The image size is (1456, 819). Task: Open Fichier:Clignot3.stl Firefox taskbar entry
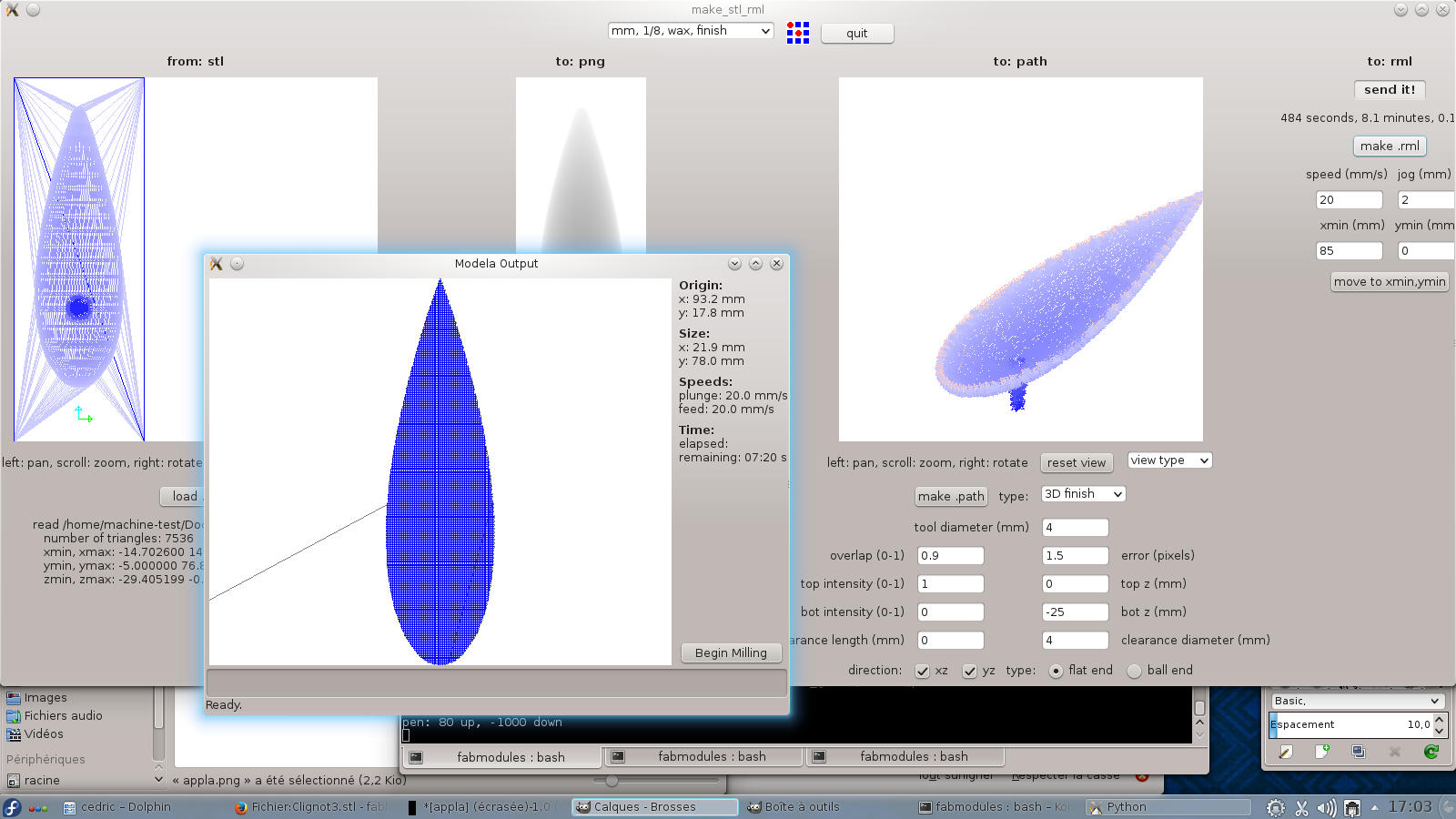pos(310,807)
